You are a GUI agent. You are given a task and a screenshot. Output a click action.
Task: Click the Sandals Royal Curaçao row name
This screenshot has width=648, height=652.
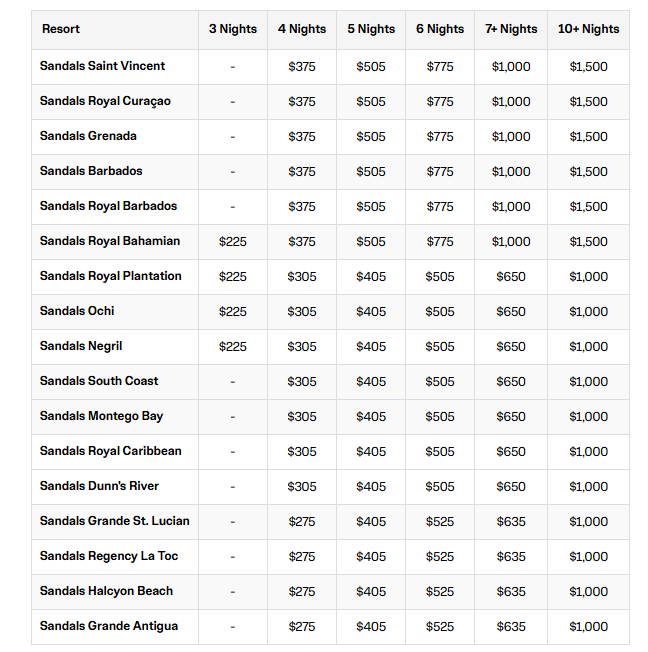pyautogui.click(x=105, y=101)
